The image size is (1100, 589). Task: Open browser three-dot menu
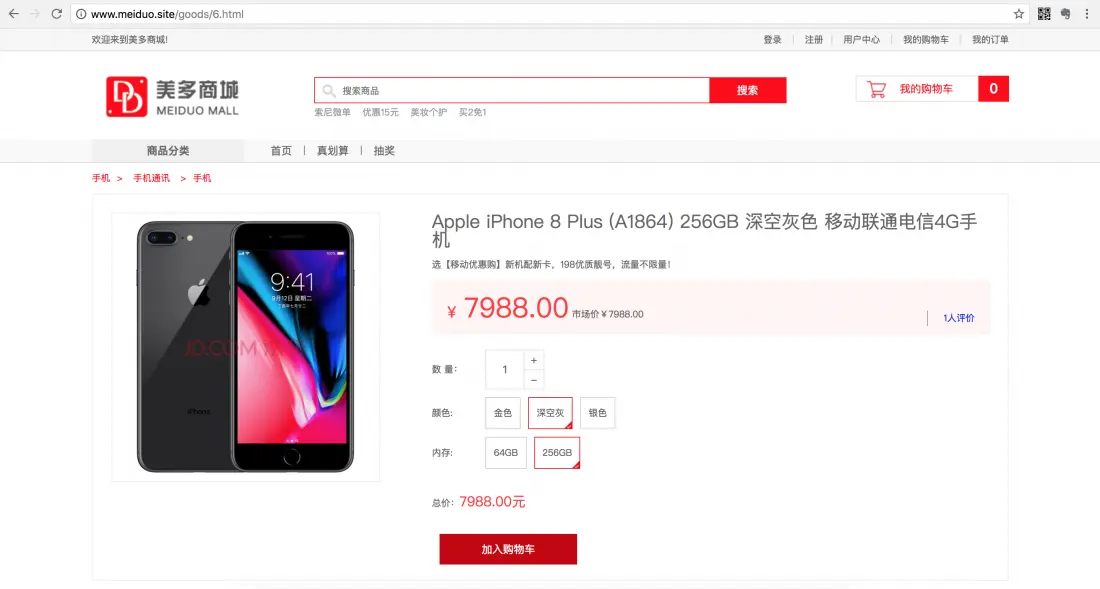click(1087, 14)
